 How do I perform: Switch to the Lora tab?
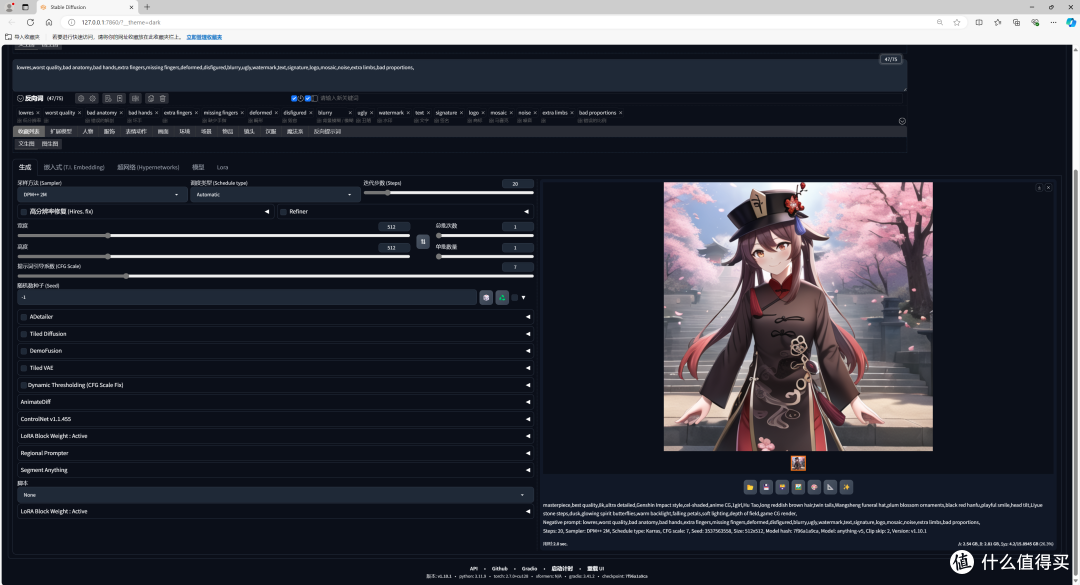click(222, 167)
